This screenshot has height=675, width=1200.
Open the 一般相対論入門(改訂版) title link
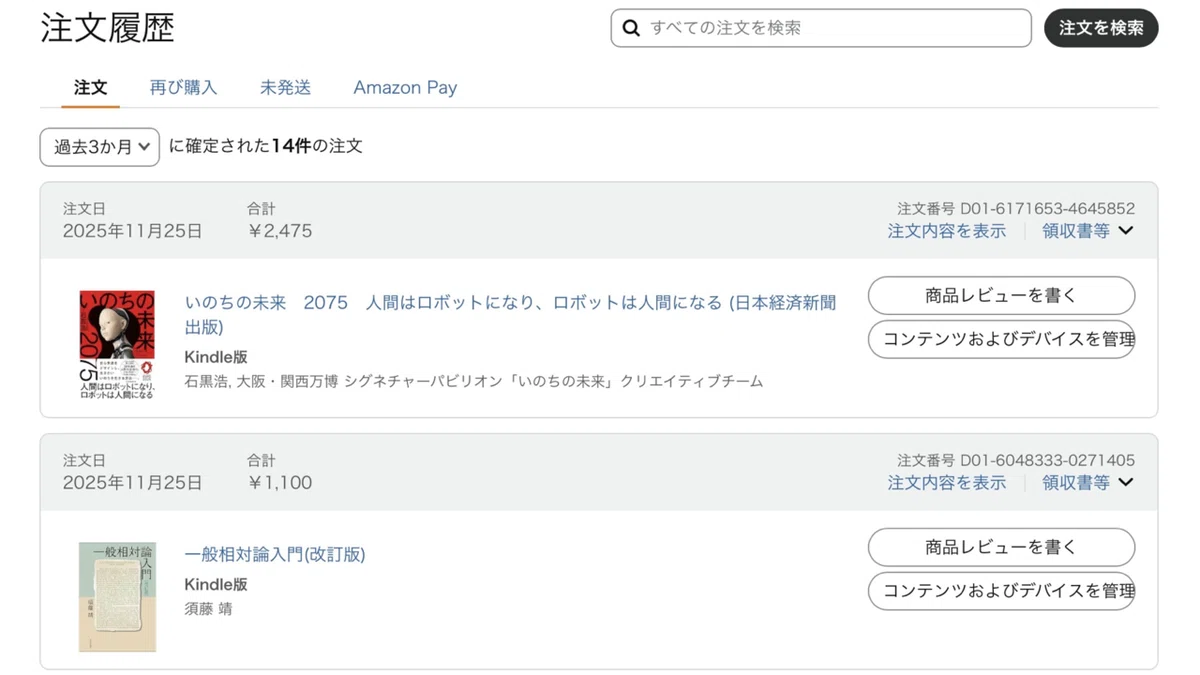click(x=275, y=555)
